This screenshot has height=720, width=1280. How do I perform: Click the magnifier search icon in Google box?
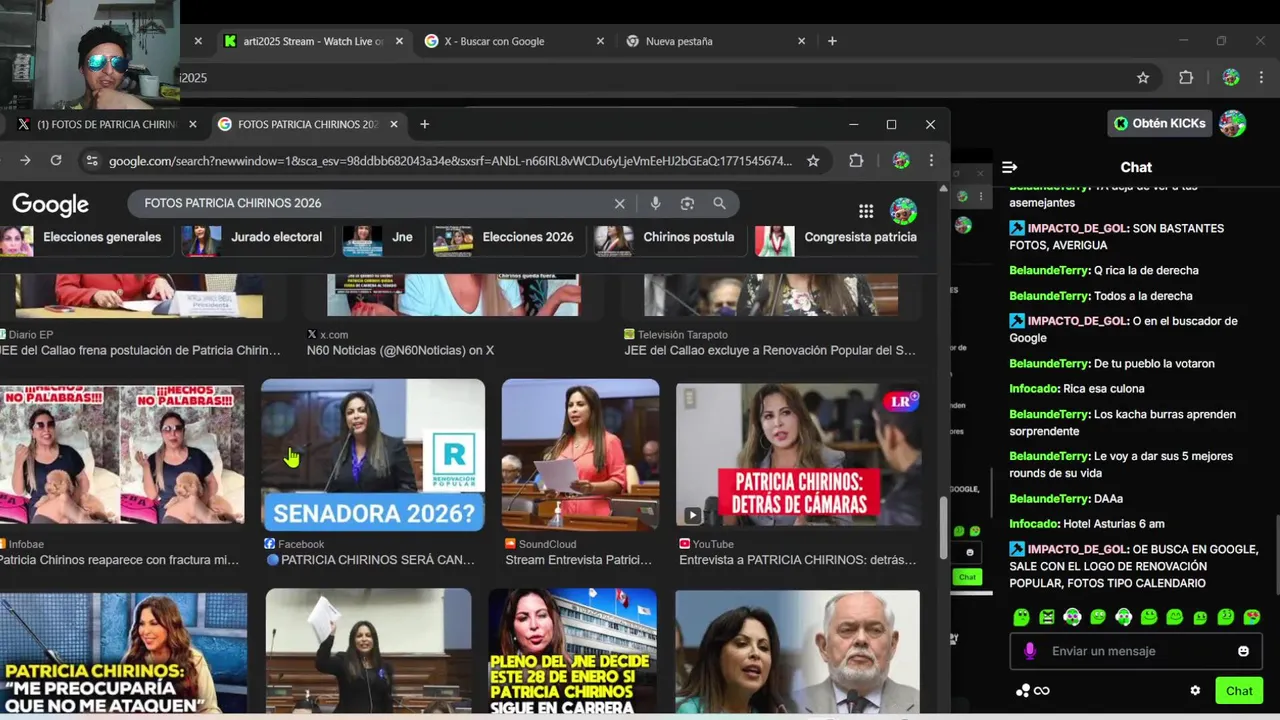(719, 203)
